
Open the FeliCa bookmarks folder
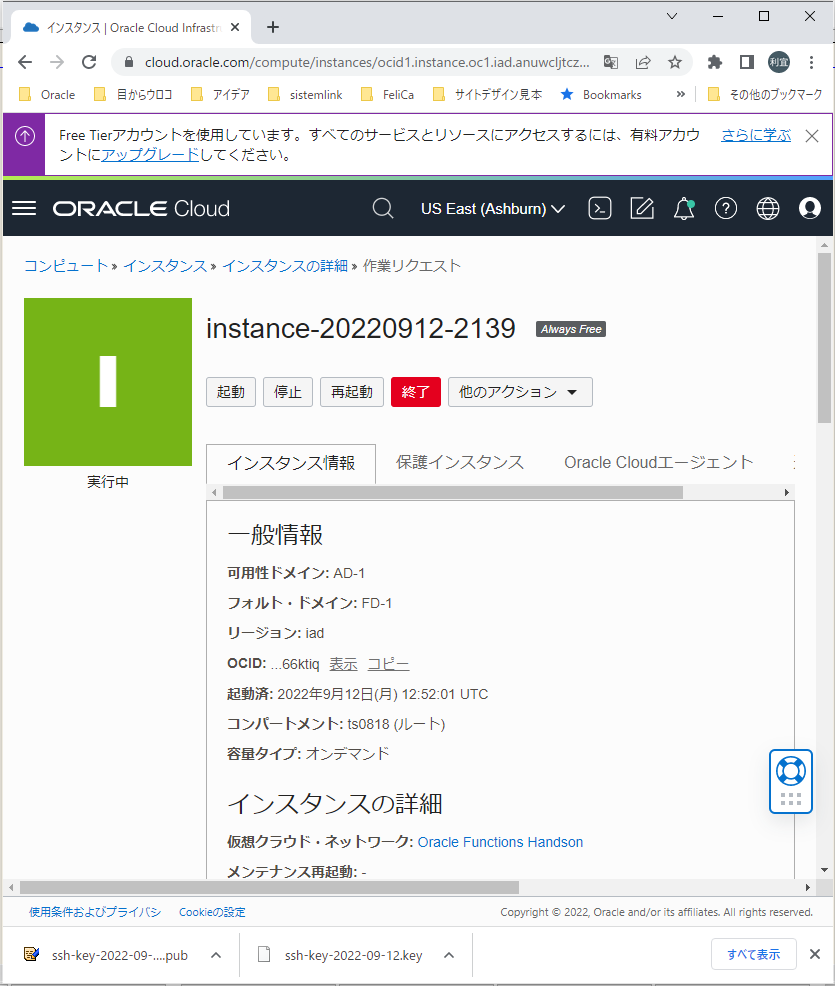tap(387, 94)
